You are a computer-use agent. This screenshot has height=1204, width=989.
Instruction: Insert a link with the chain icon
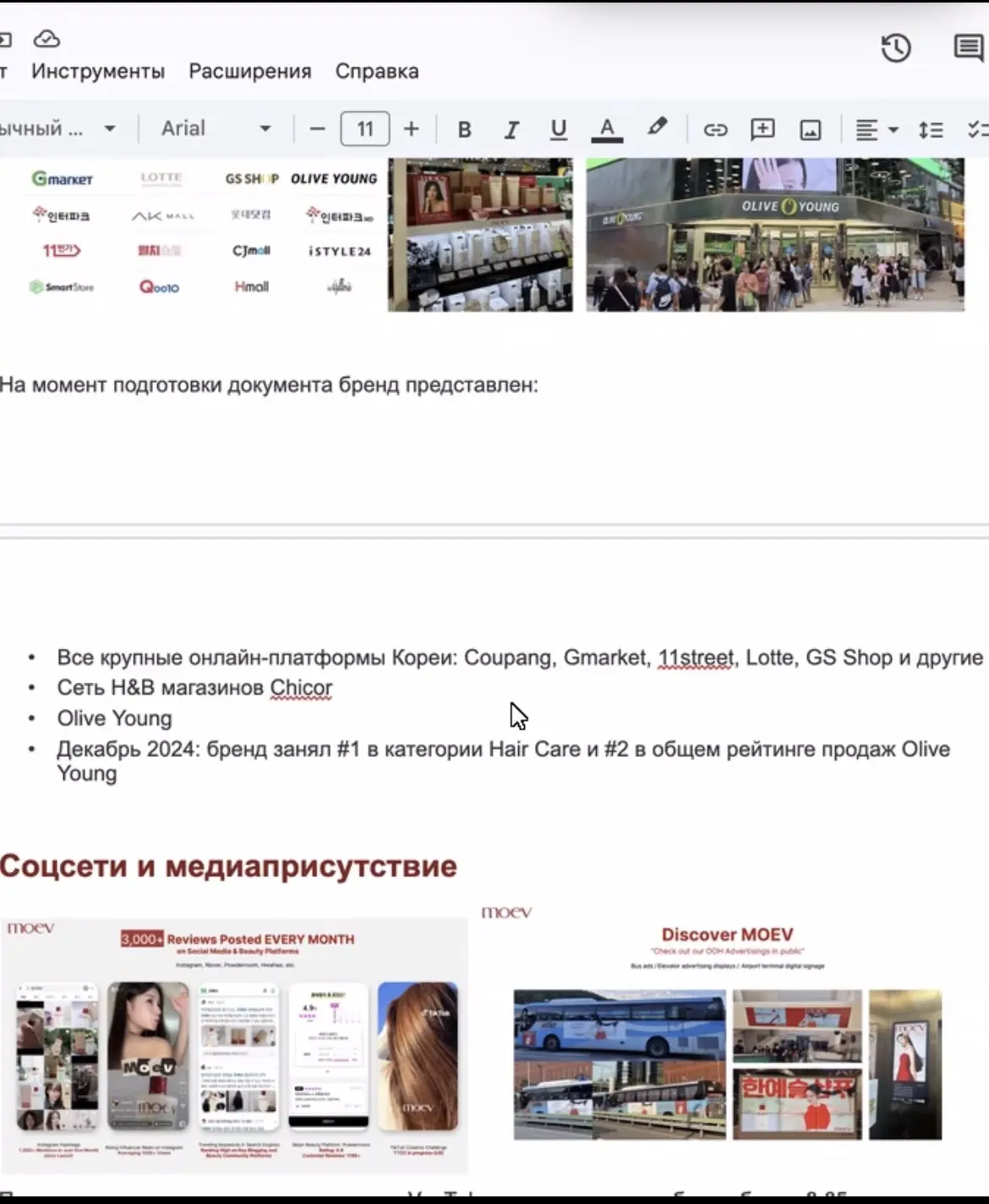(715, 129)
